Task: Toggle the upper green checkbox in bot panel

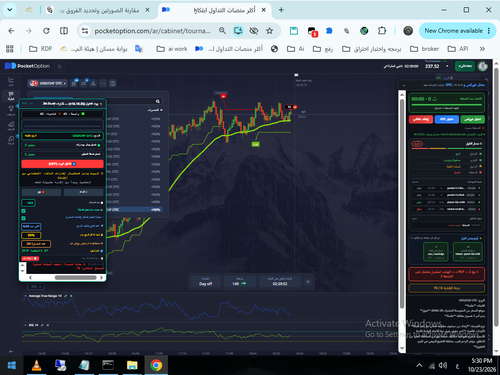Action: 23,211
